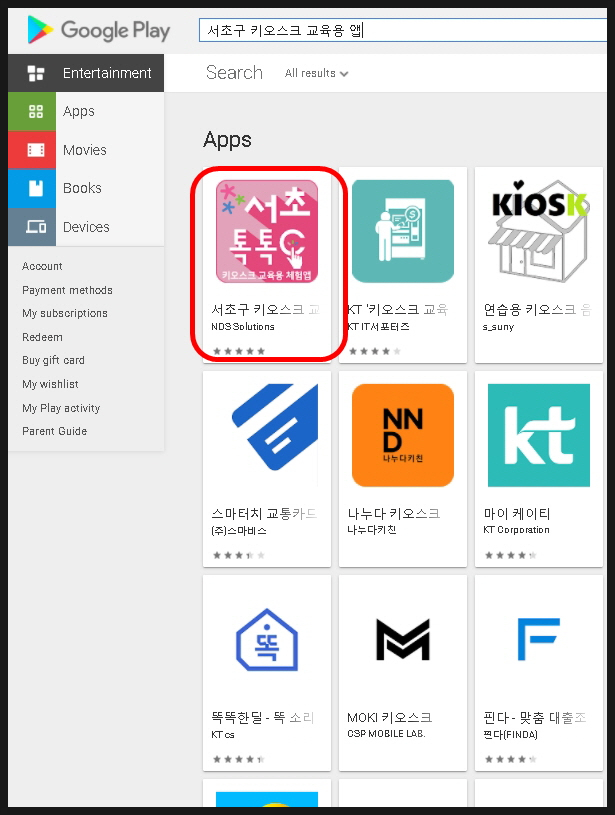The height and width of the screenshot is (815, 615).
Task: Click the KT IT서포터즈 developer name
Action: 378,326
